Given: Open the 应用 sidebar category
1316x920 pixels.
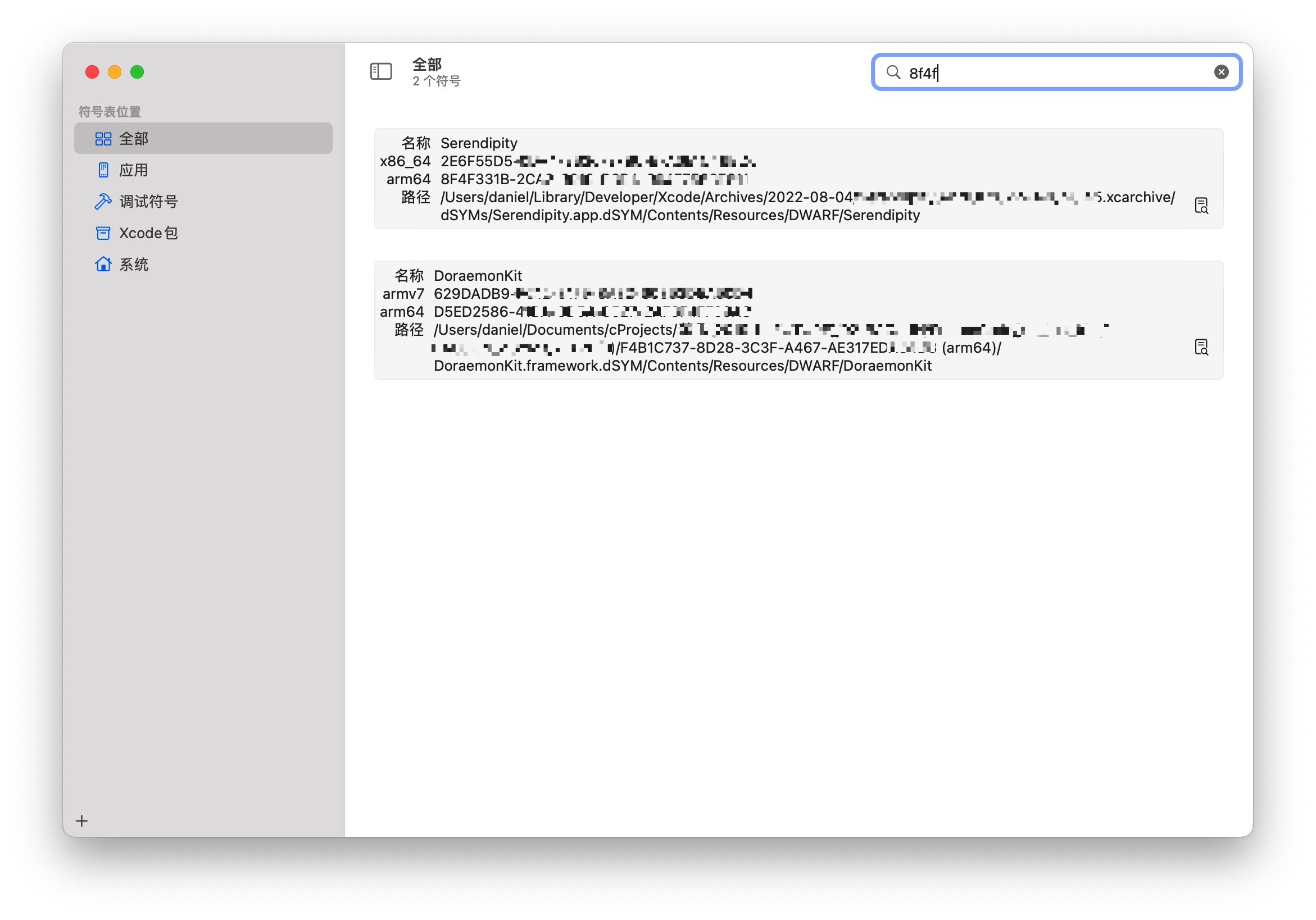Looking at the screenshot, I should (x=133, y=170).
